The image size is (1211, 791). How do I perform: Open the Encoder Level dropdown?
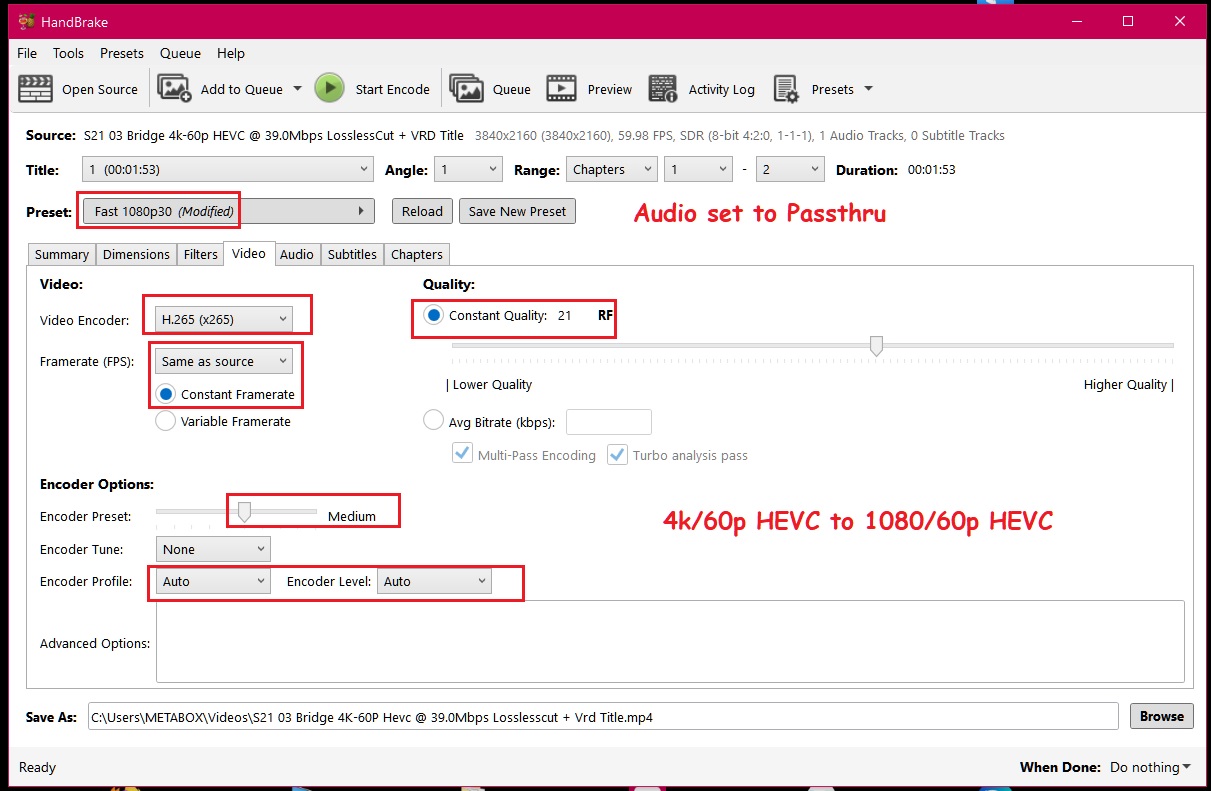pyautogui.click(x=434, y=581)
